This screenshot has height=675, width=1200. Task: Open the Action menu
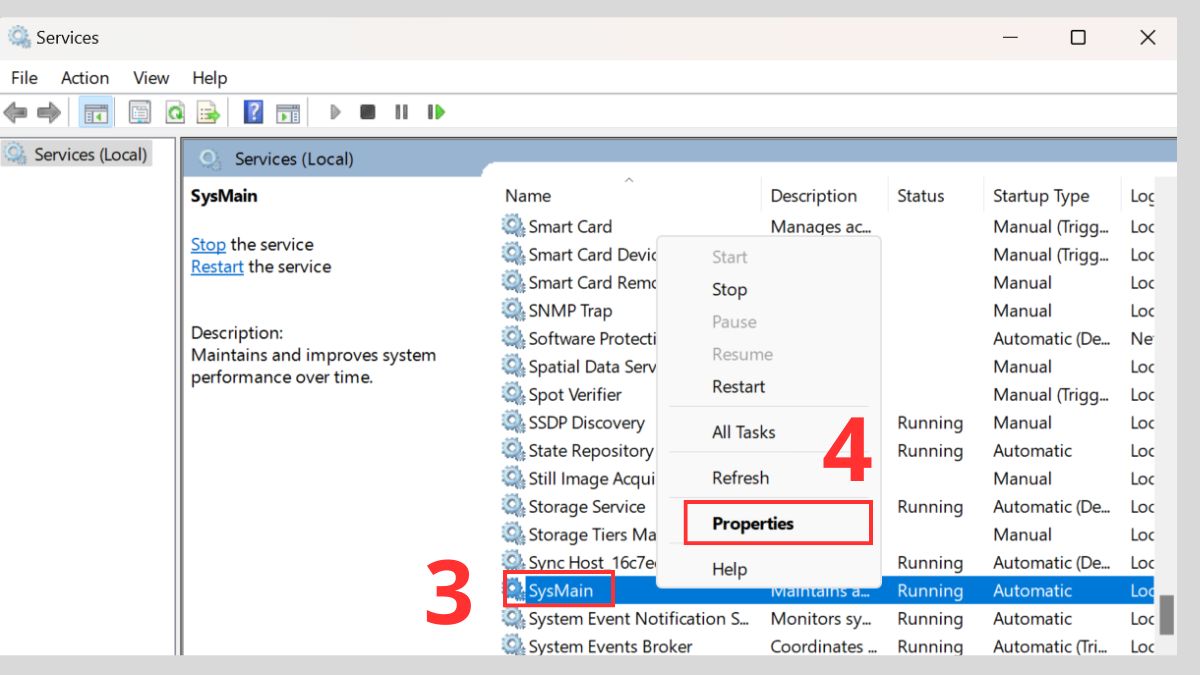[85, 78]
